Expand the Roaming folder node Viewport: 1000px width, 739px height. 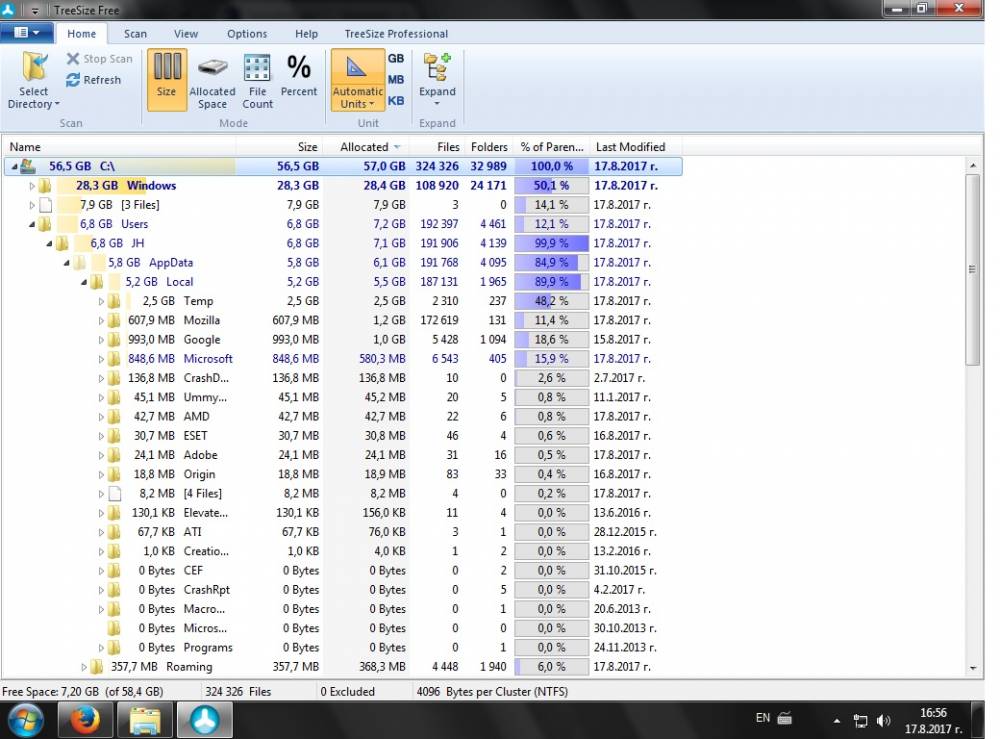(84, 667)
